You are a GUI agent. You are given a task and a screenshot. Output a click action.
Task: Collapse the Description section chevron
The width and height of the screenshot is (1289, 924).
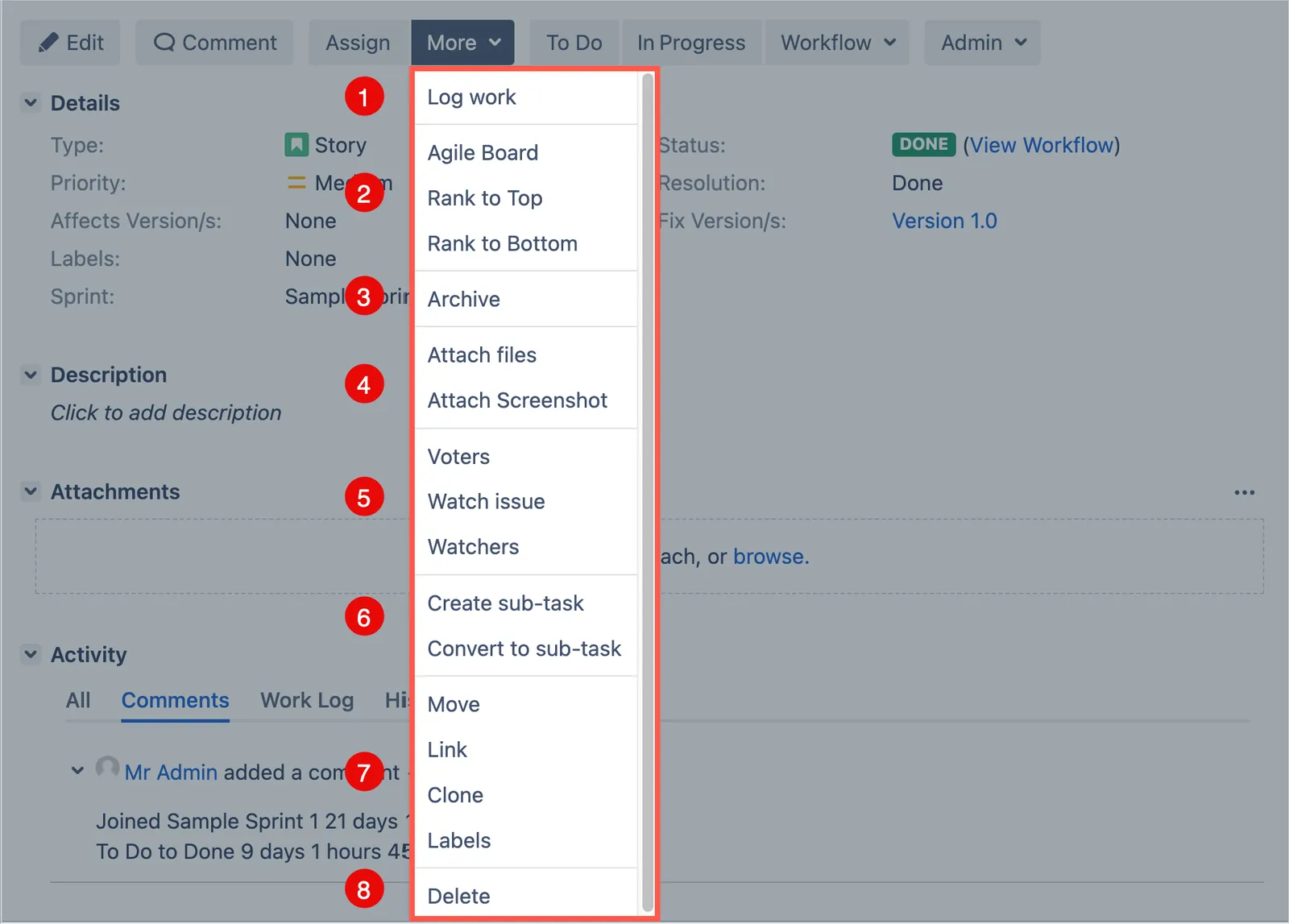pos(31,375)
